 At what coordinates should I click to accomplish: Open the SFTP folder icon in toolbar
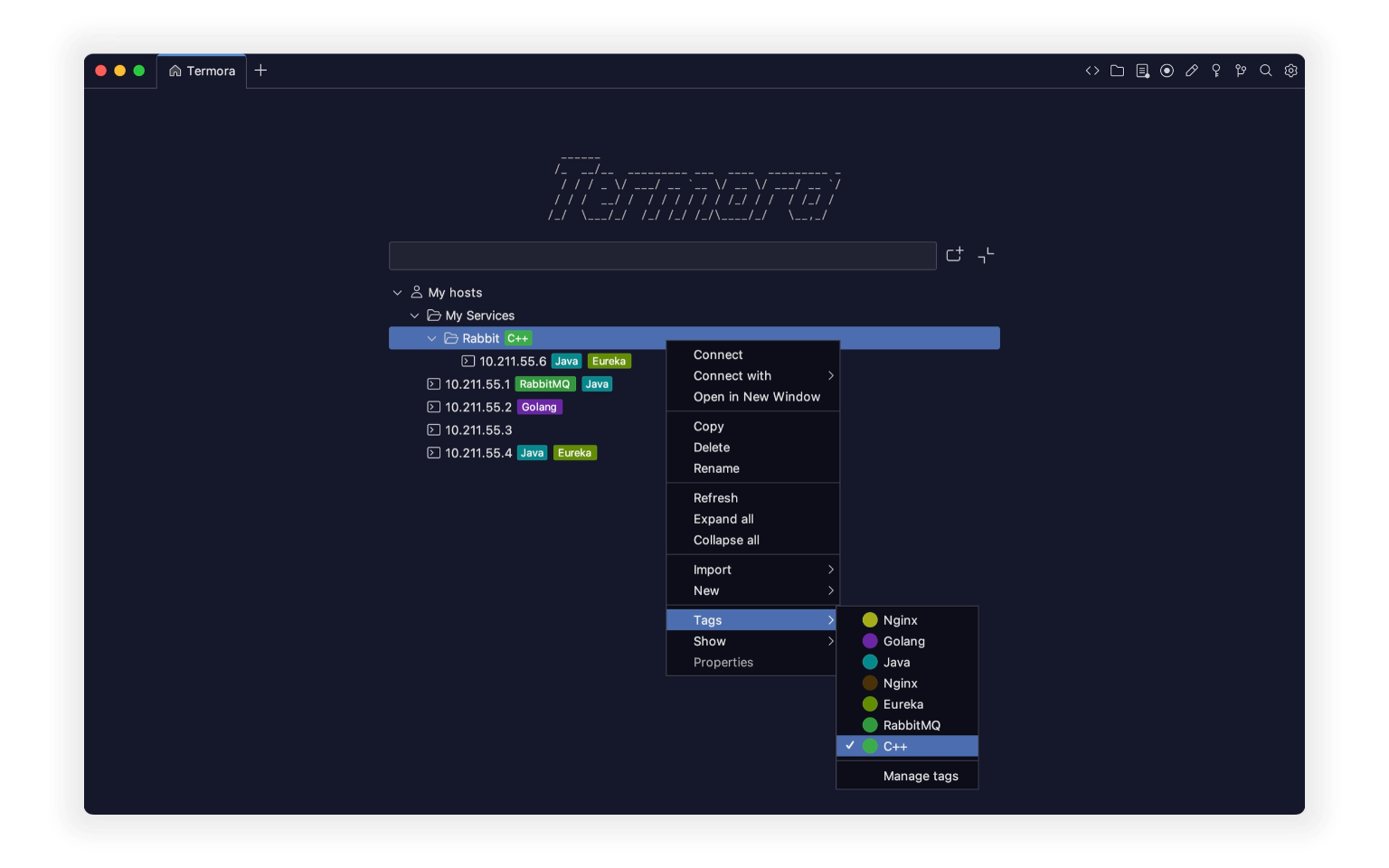(1118, 71)
